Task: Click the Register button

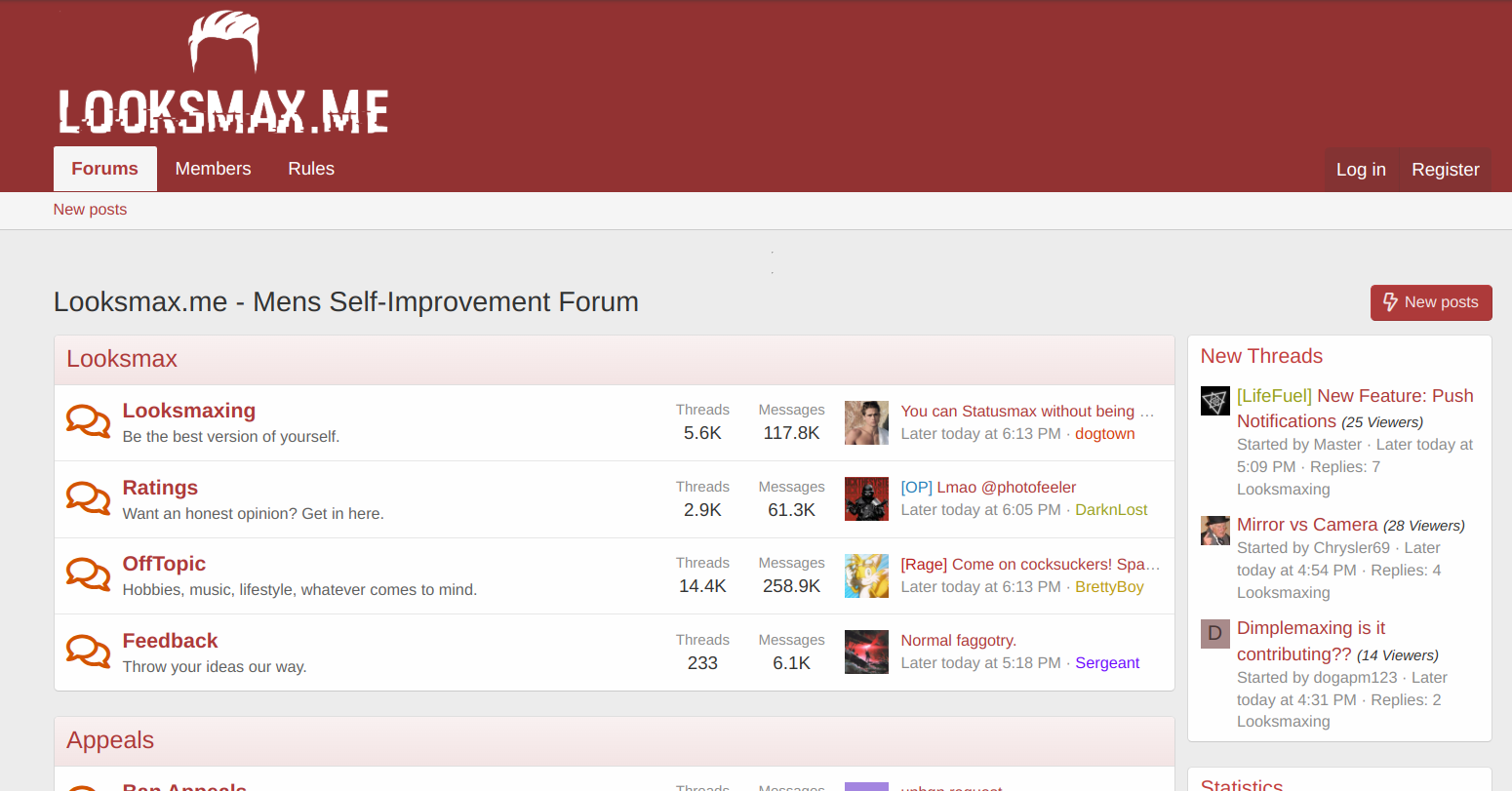Action: 1446,170
